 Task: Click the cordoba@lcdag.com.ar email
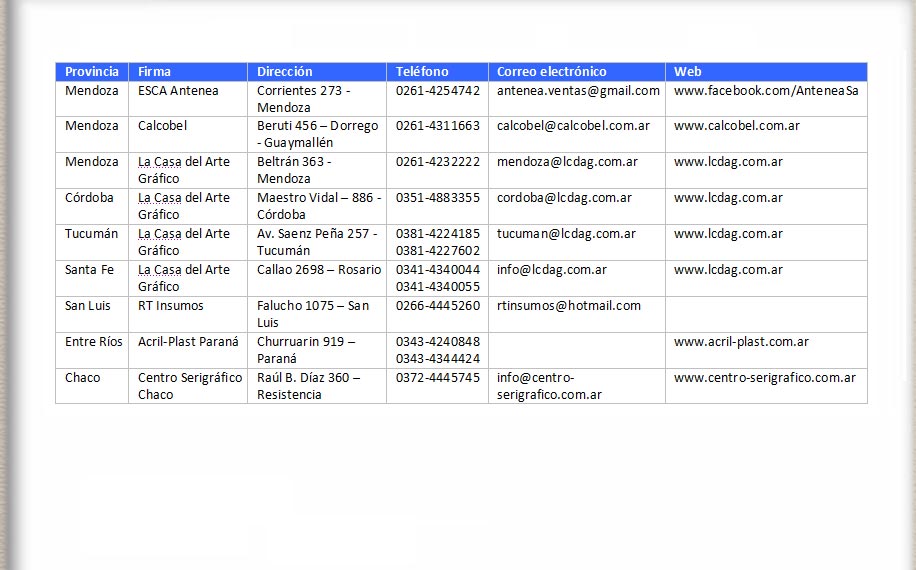click(564, 198)
